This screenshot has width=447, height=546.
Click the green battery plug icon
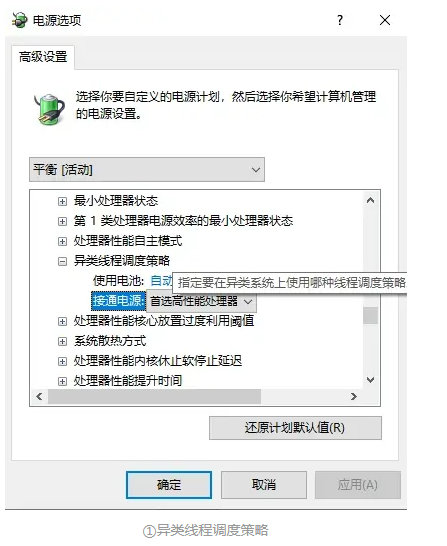[49, 109]
